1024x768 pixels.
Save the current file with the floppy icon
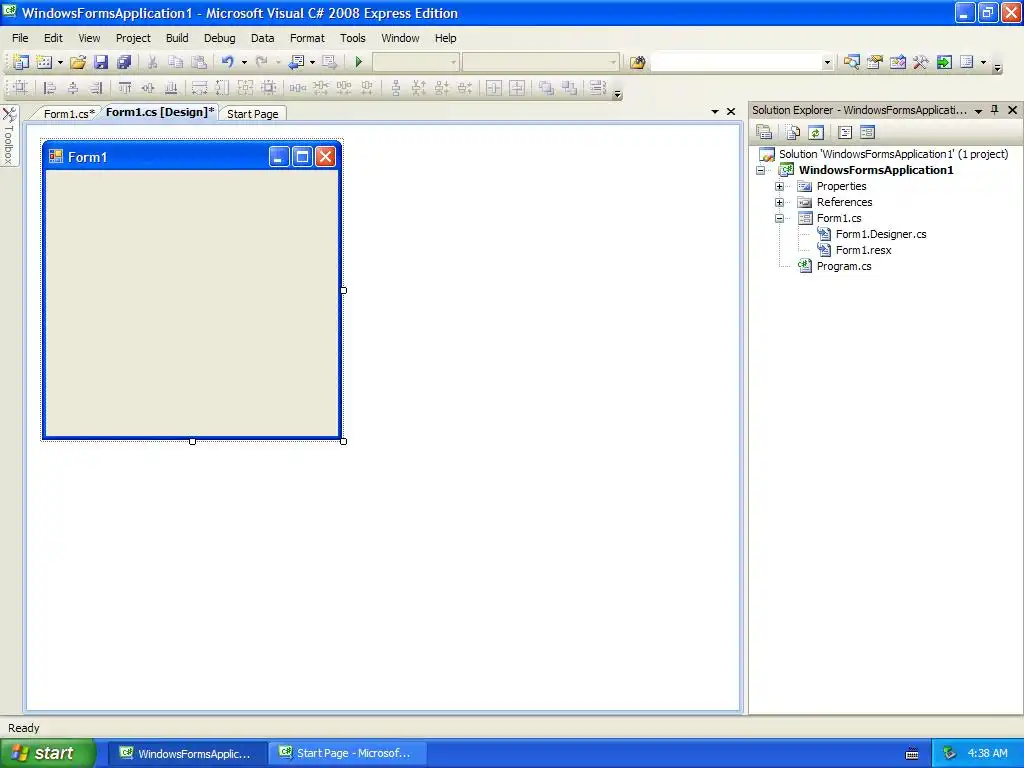pos(101,62)
